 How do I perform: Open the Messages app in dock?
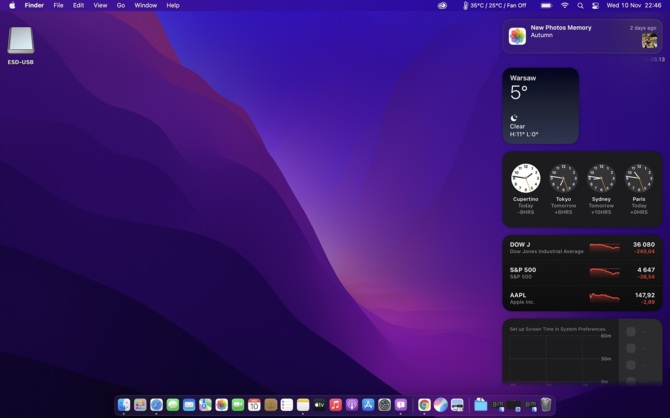172,405
